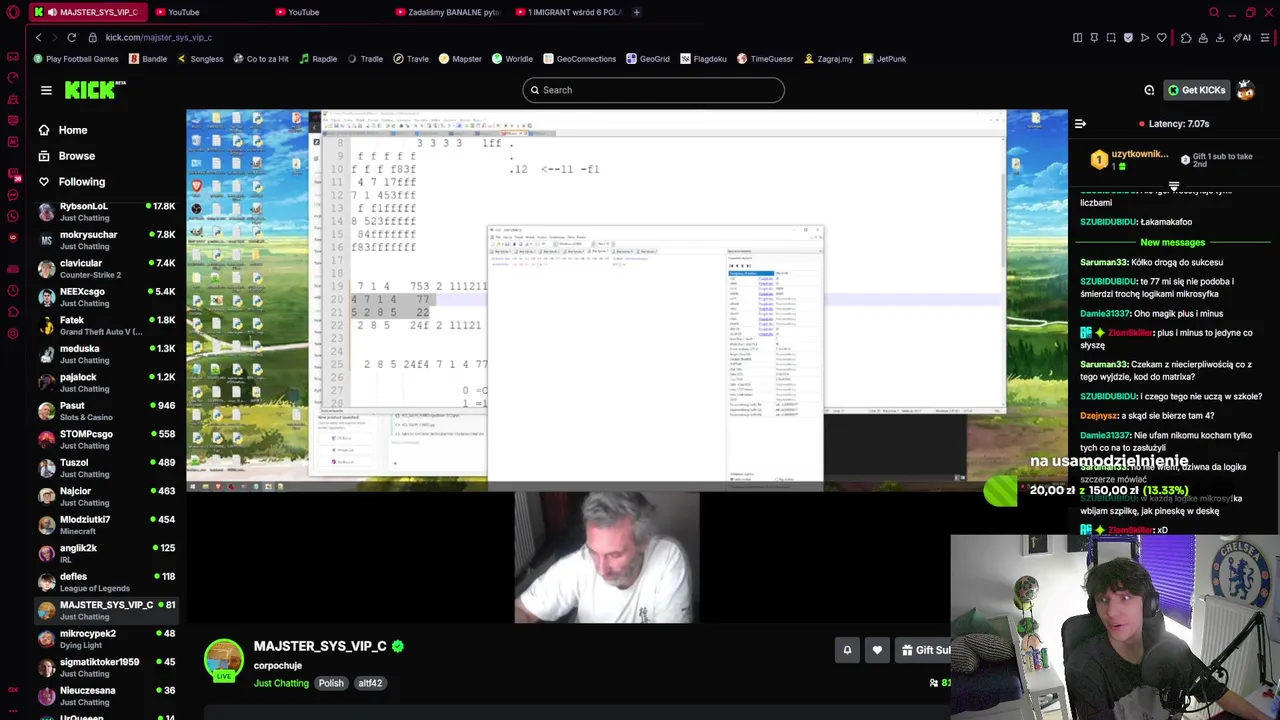
Task: Open Play Football Games bookmark
Action: pyautogui.click(x=75, y=59)
